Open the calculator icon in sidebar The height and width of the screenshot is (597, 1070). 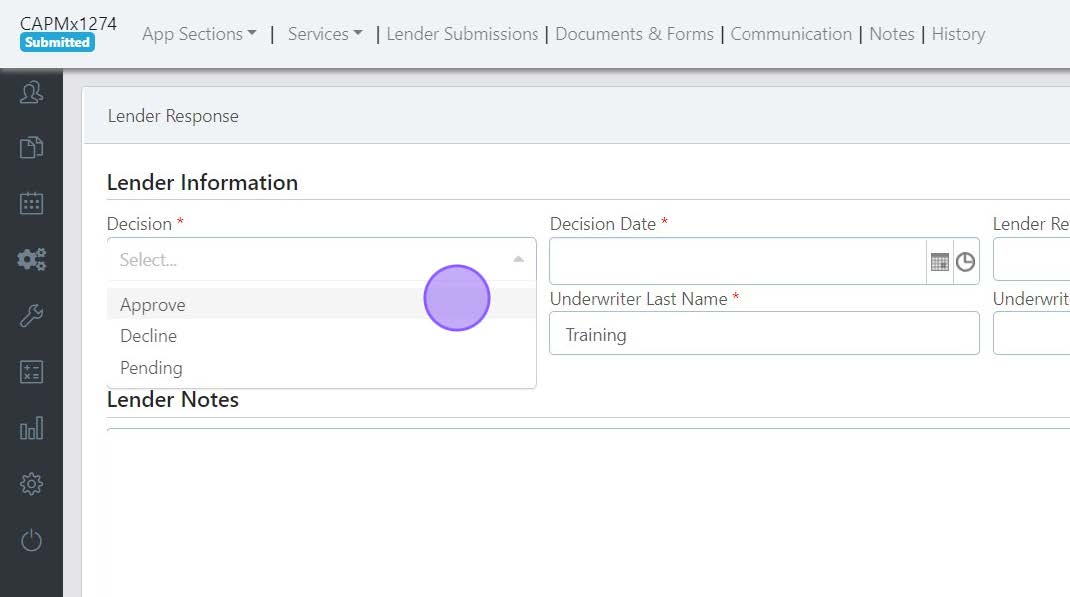(x=31, y=373)
